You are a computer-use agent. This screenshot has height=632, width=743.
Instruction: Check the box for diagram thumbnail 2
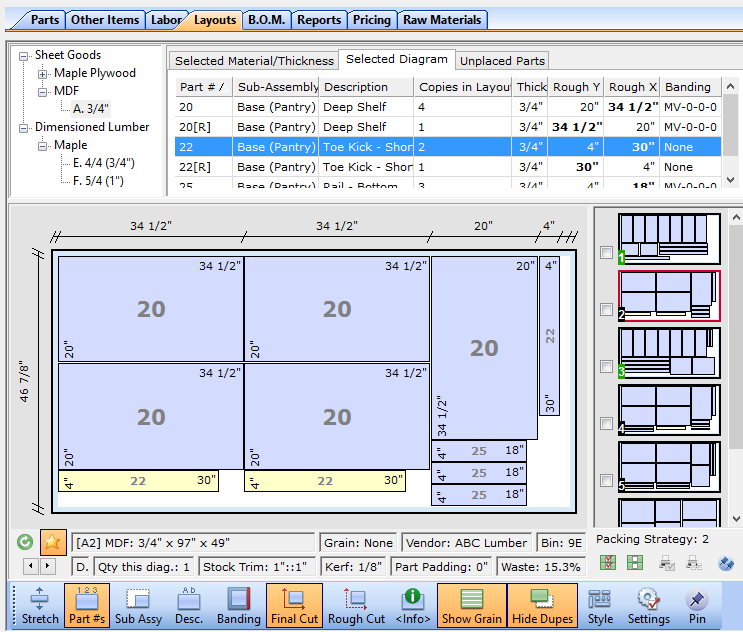click(x=606, y=309)
